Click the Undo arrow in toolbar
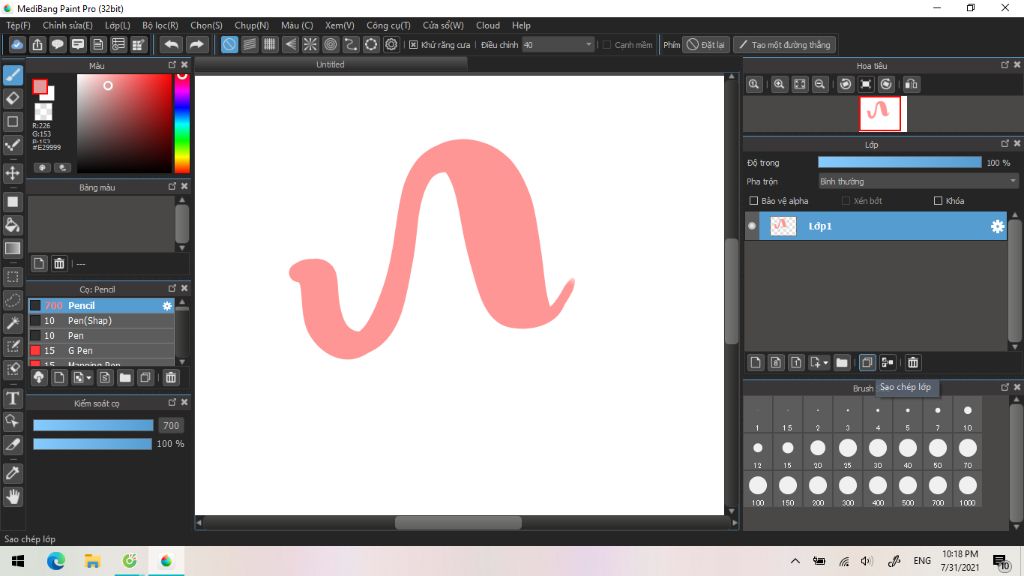This screenshot has width=1024, height=576. pyautogui.click(x=171, y=44)
